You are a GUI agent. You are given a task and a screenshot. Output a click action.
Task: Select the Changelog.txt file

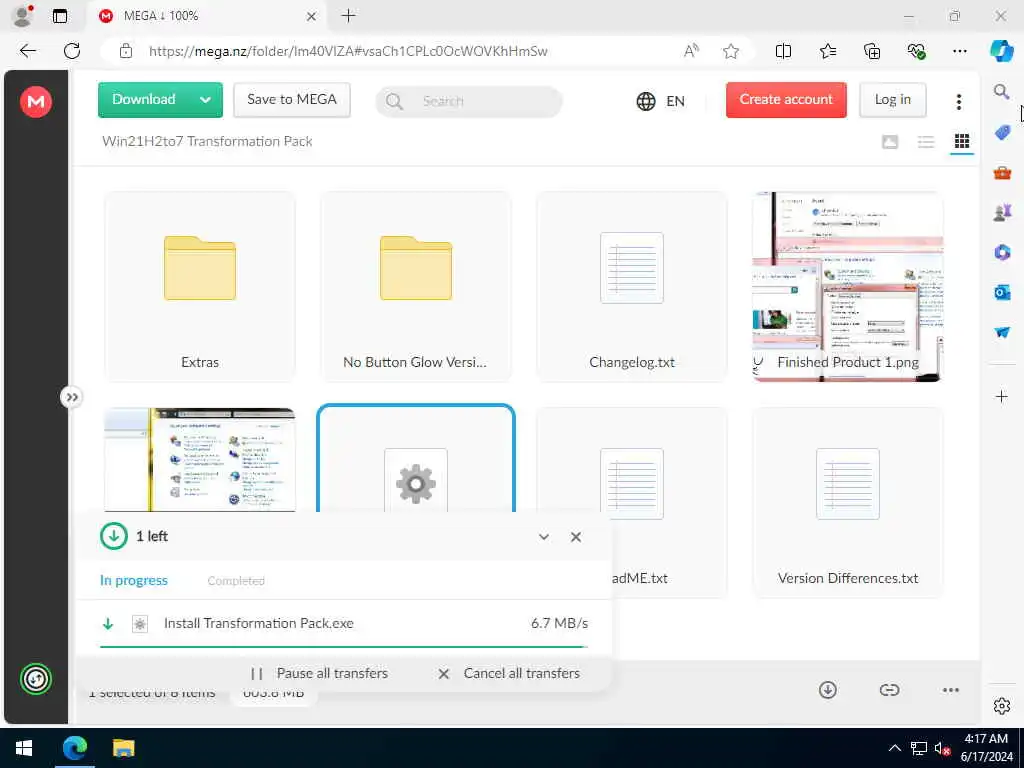click(632, 286)
